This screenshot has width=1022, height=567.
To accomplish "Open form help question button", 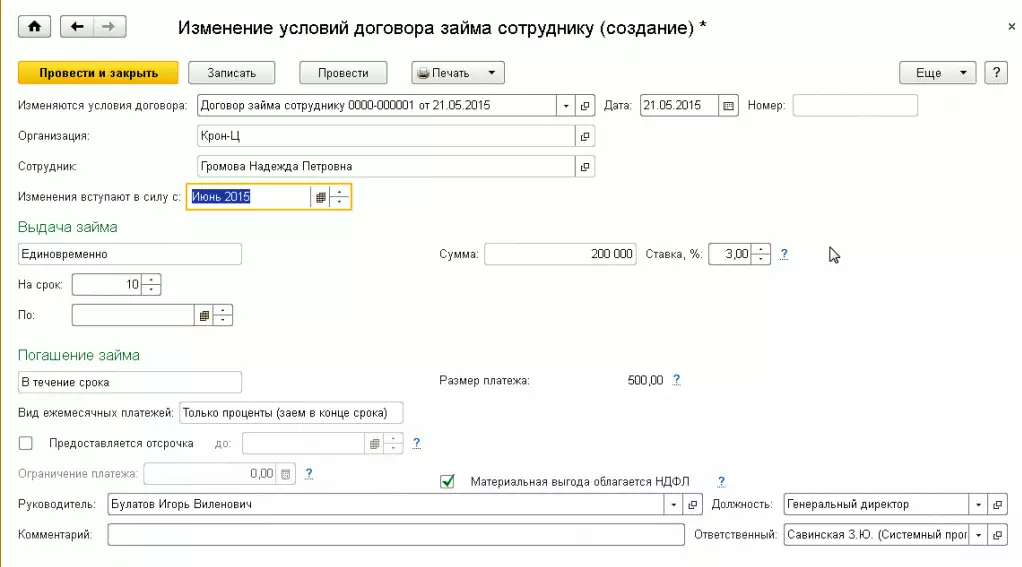I will coord(996,72).
